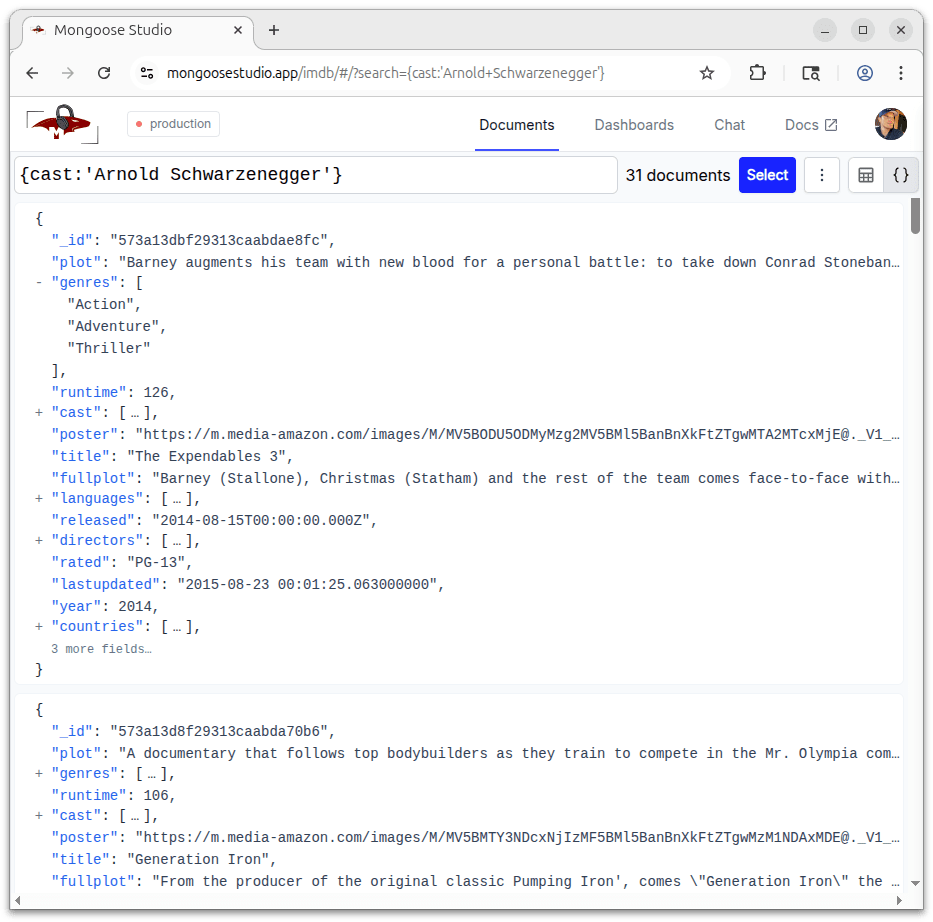The height and width of the screenshot is (922, 933).
Task: Click the browser address bar URL
Action: pos(386,73)
